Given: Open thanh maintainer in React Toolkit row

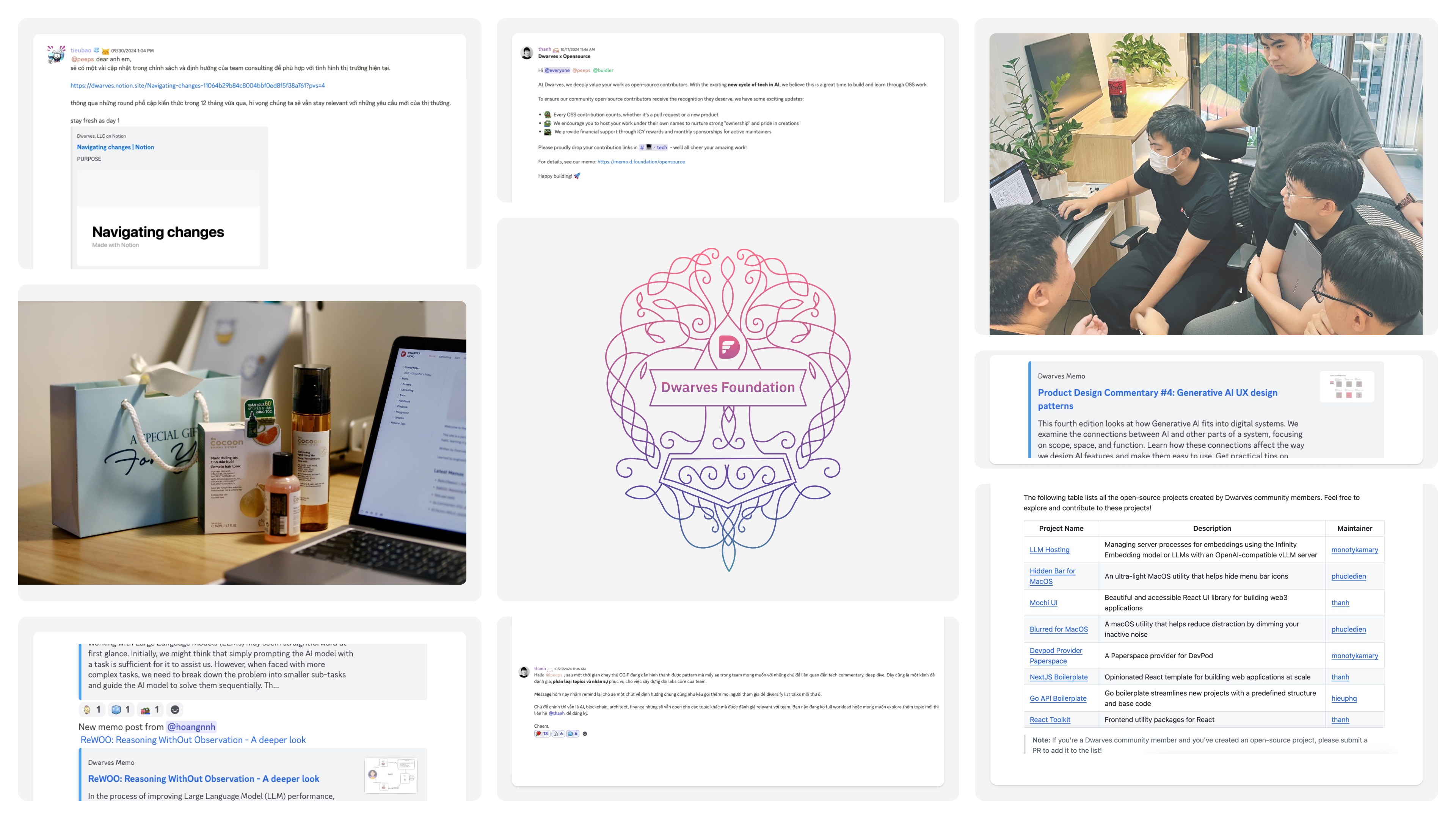Looking at the screenshot, I should pos(1340,720).
